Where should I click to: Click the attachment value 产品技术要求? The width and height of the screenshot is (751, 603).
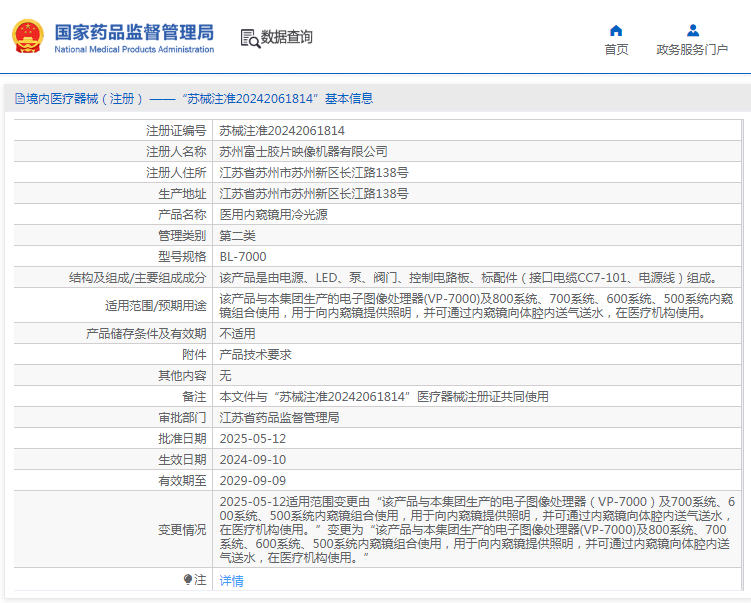tap(255, 354)
